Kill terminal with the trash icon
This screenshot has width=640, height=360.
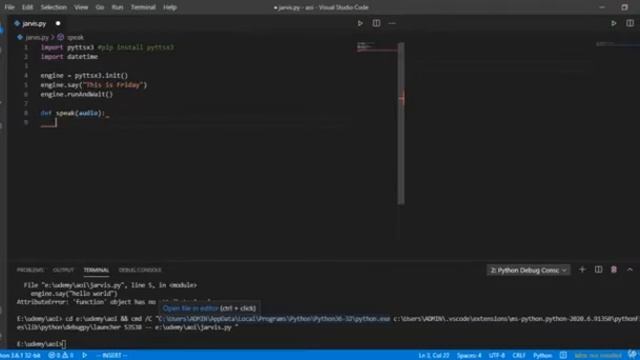(x=613, y=270)
